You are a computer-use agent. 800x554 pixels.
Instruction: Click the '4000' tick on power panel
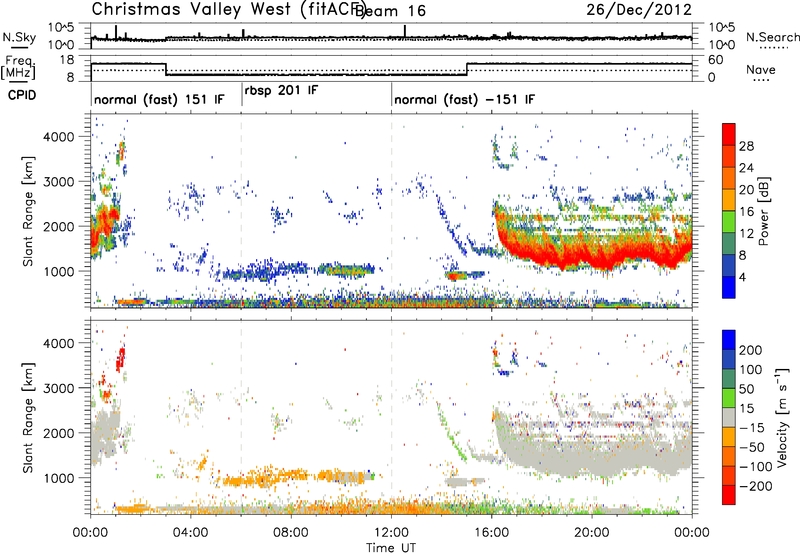(58, 137)
